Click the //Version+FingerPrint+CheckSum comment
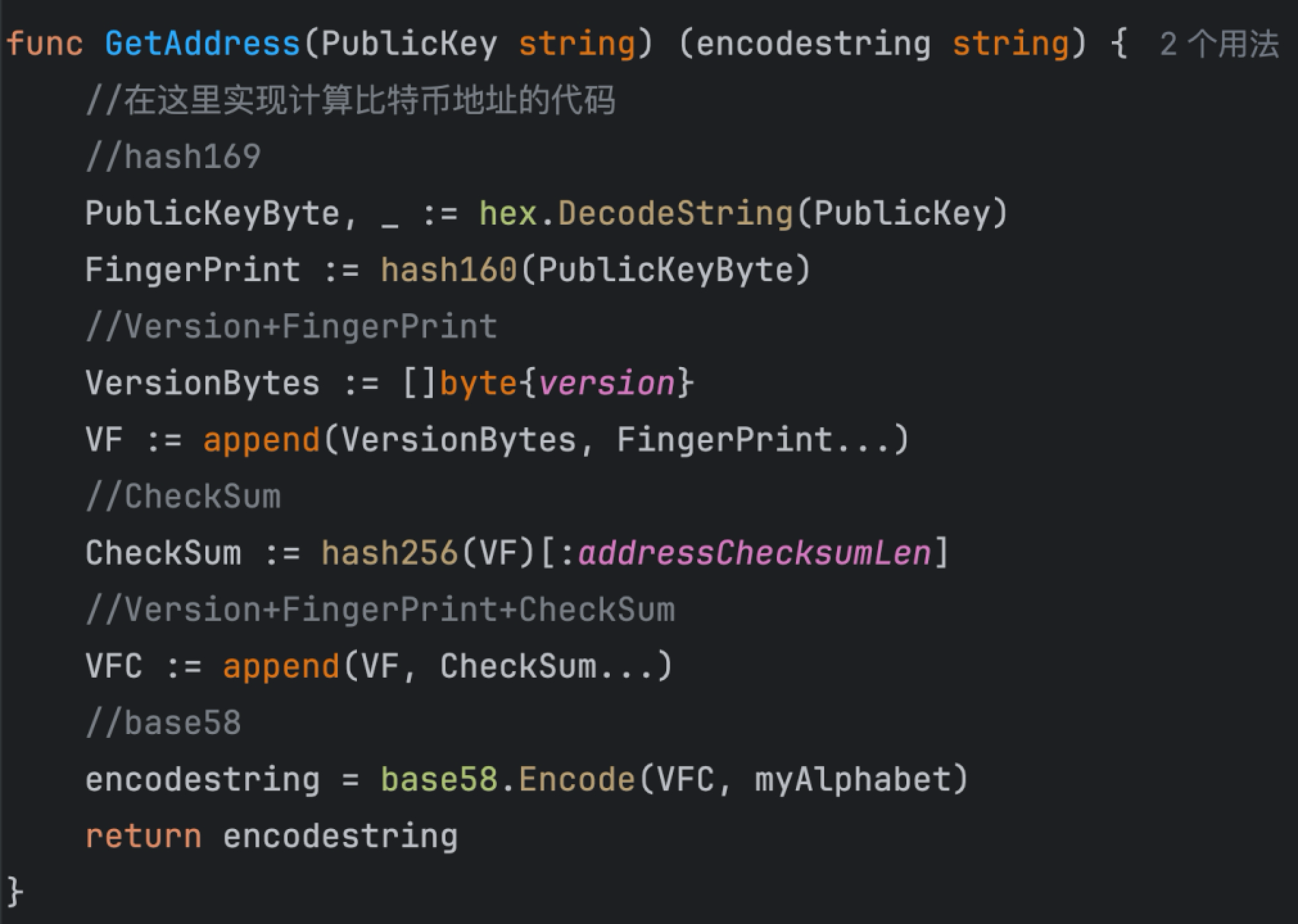The width and height of the screenshot is (1298, 924). pyautogui.click(x=380, y=610)
